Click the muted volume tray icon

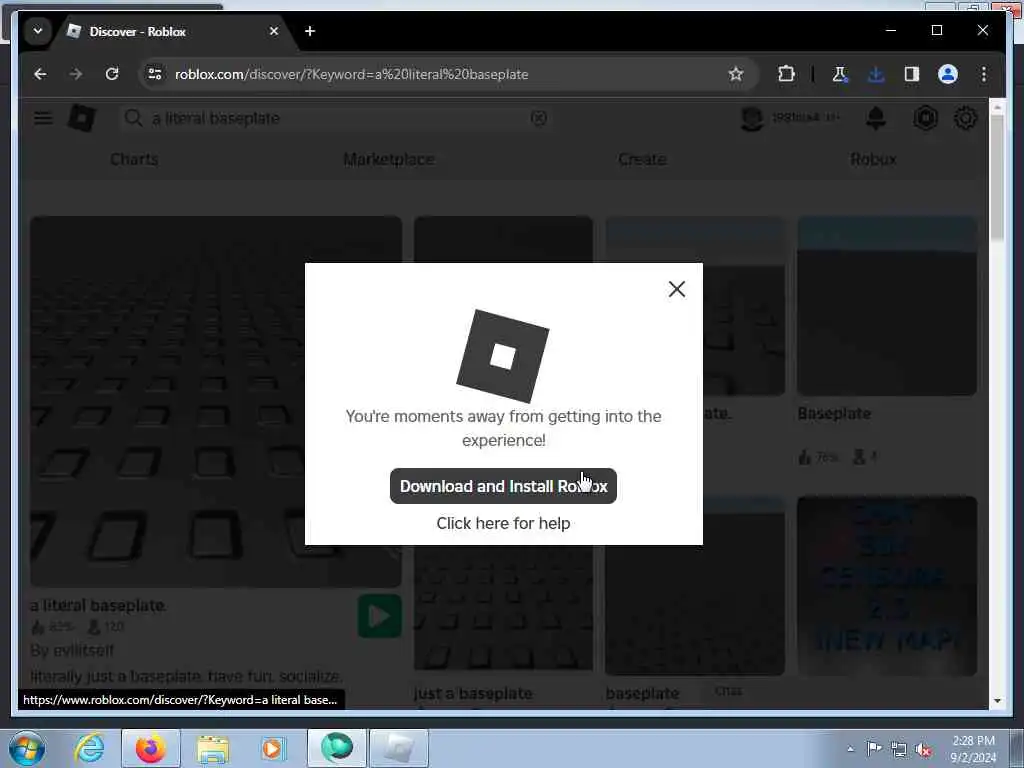923,750
